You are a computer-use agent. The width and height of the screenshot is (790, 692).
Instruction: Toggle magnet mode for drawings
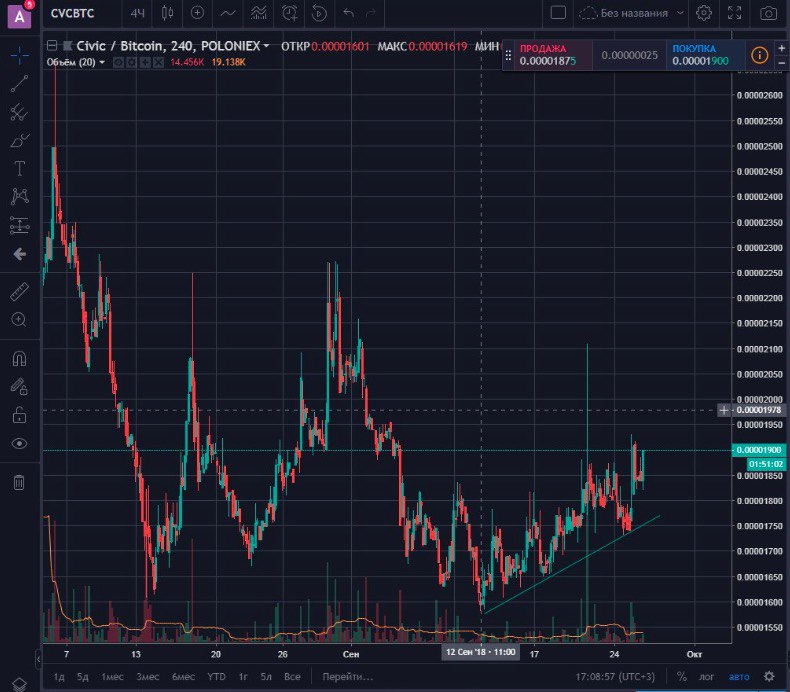[19, 358]
